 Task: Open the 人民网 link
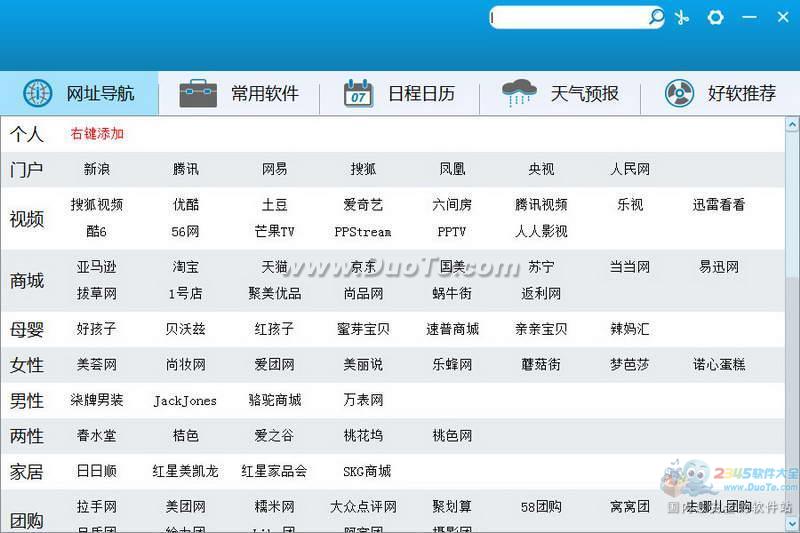(x=630, y=169)
